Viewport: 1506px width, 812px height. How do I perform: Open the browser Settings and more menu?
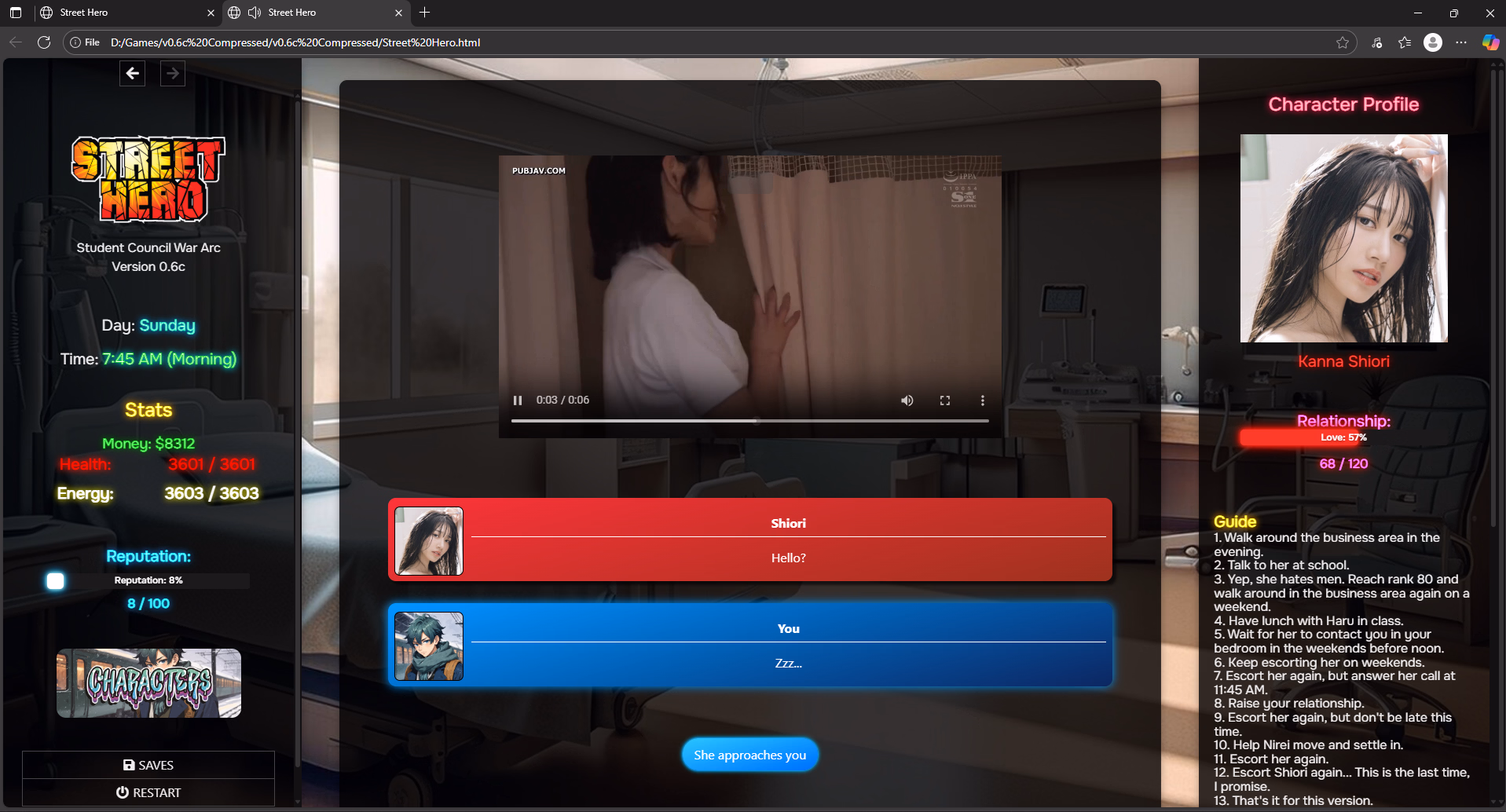1460,42
